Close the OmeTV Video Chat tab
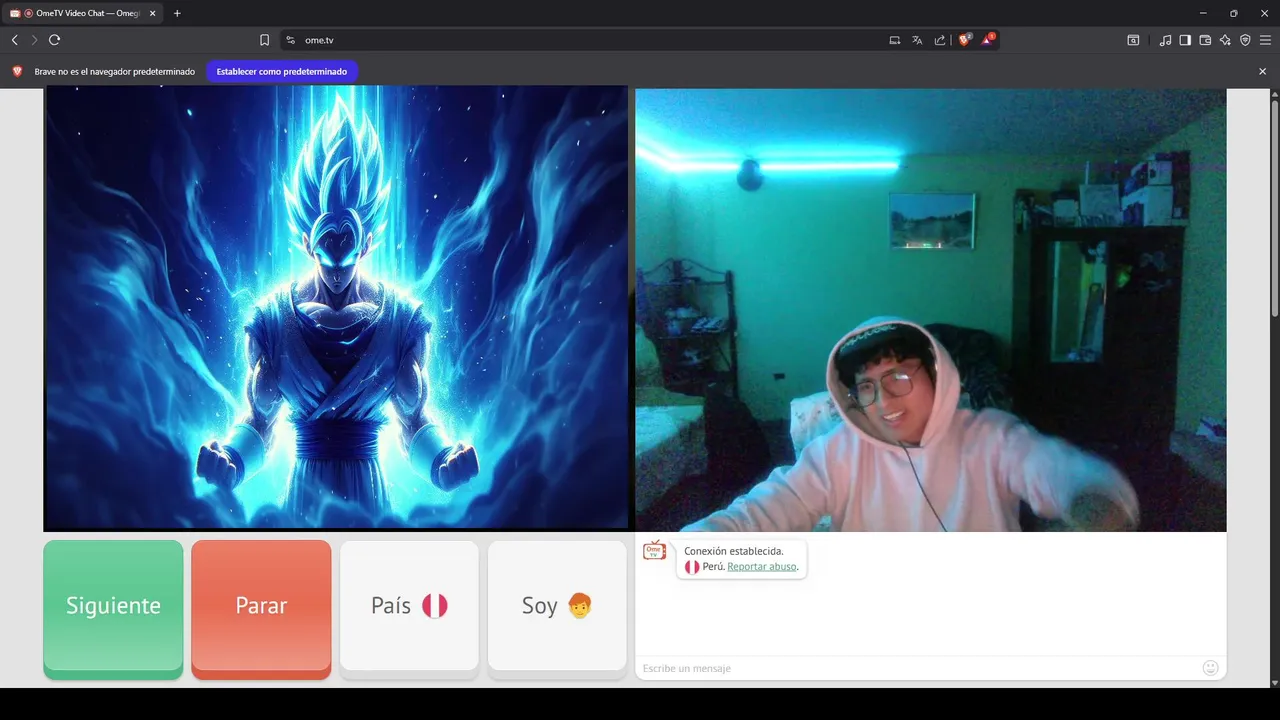 pyautogui.click(x=152, y=13)
